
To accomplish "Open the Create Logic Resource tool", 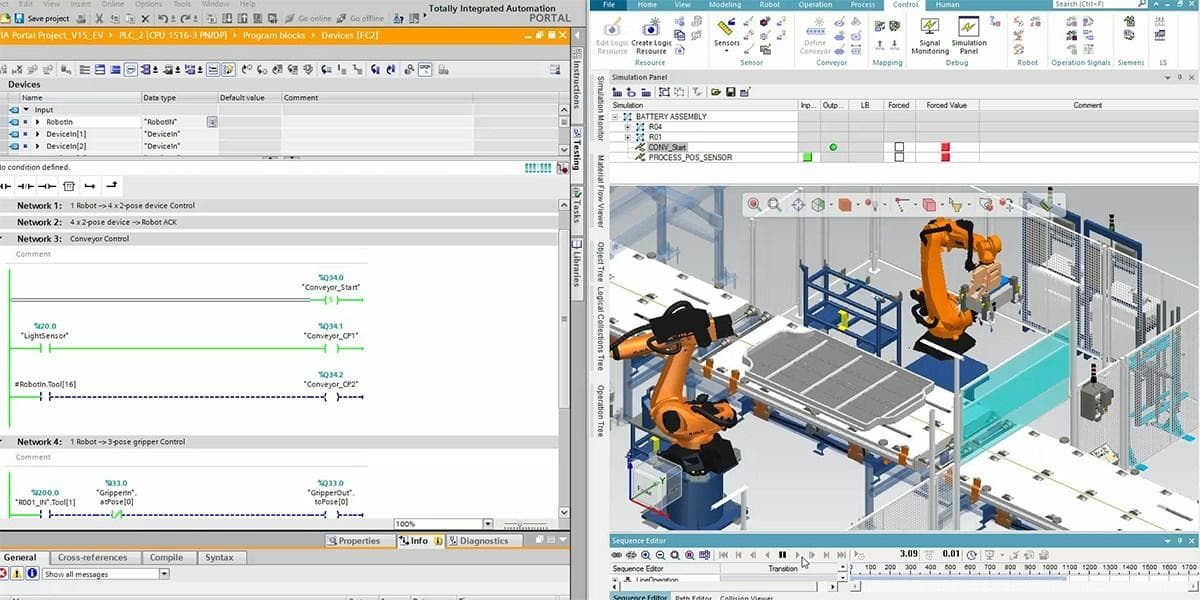I will (x=651, y=34).
